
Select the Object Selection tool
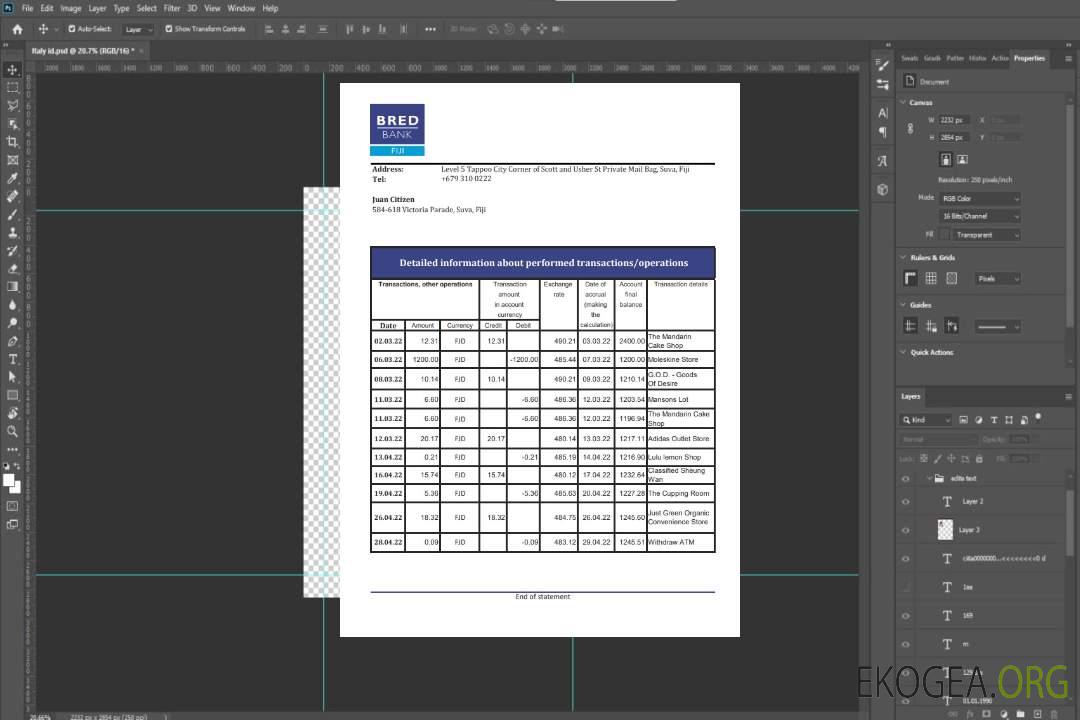12,124
